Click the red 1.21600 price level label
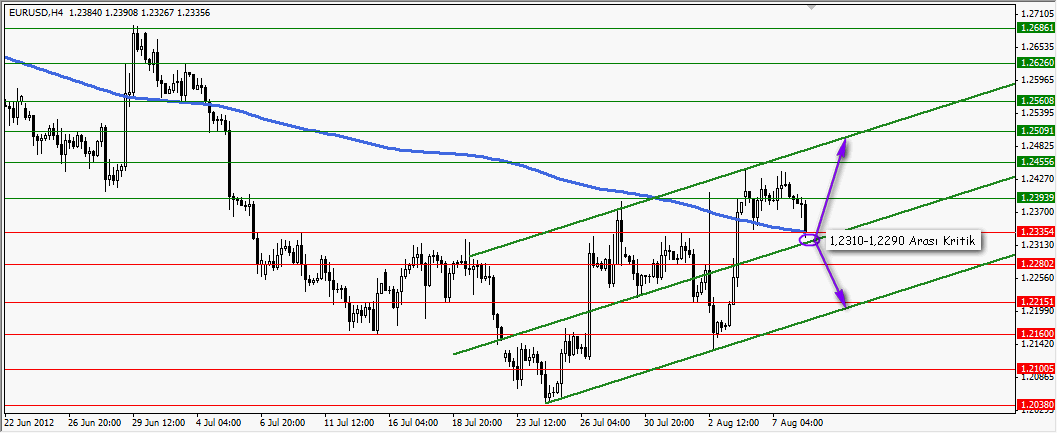This screenshot has width=1057, height=433. pyautogui.click(x=1037, y=334)
